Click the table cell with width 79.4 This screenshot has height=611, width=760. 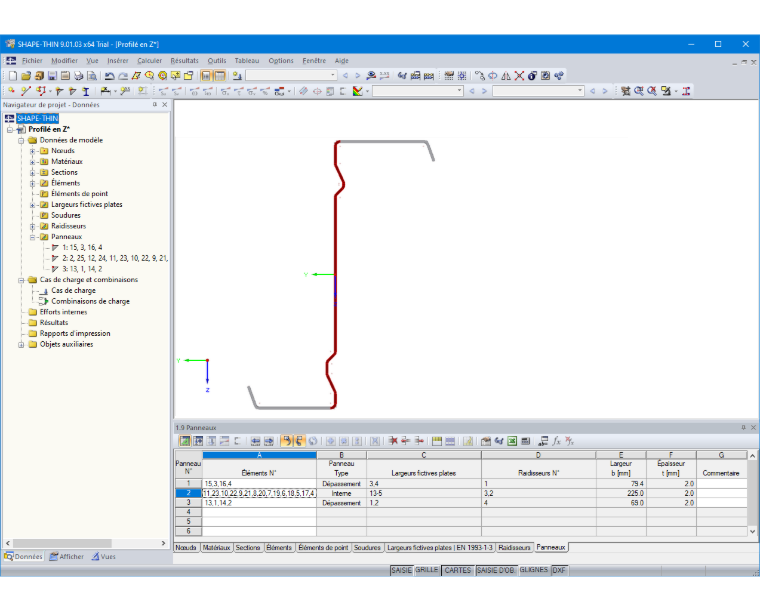[621, 484]
